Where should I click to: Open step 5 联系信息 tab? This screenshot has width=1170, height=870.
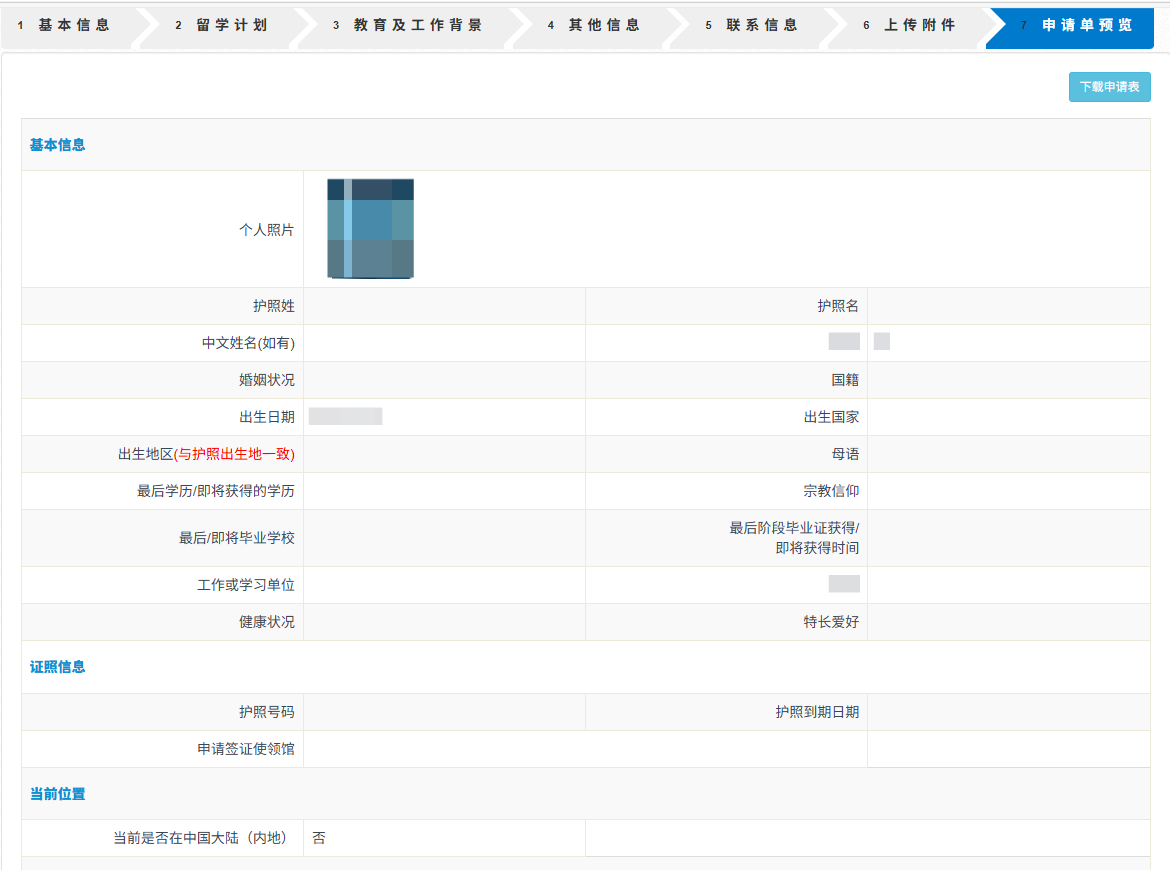tap(752, 26)
